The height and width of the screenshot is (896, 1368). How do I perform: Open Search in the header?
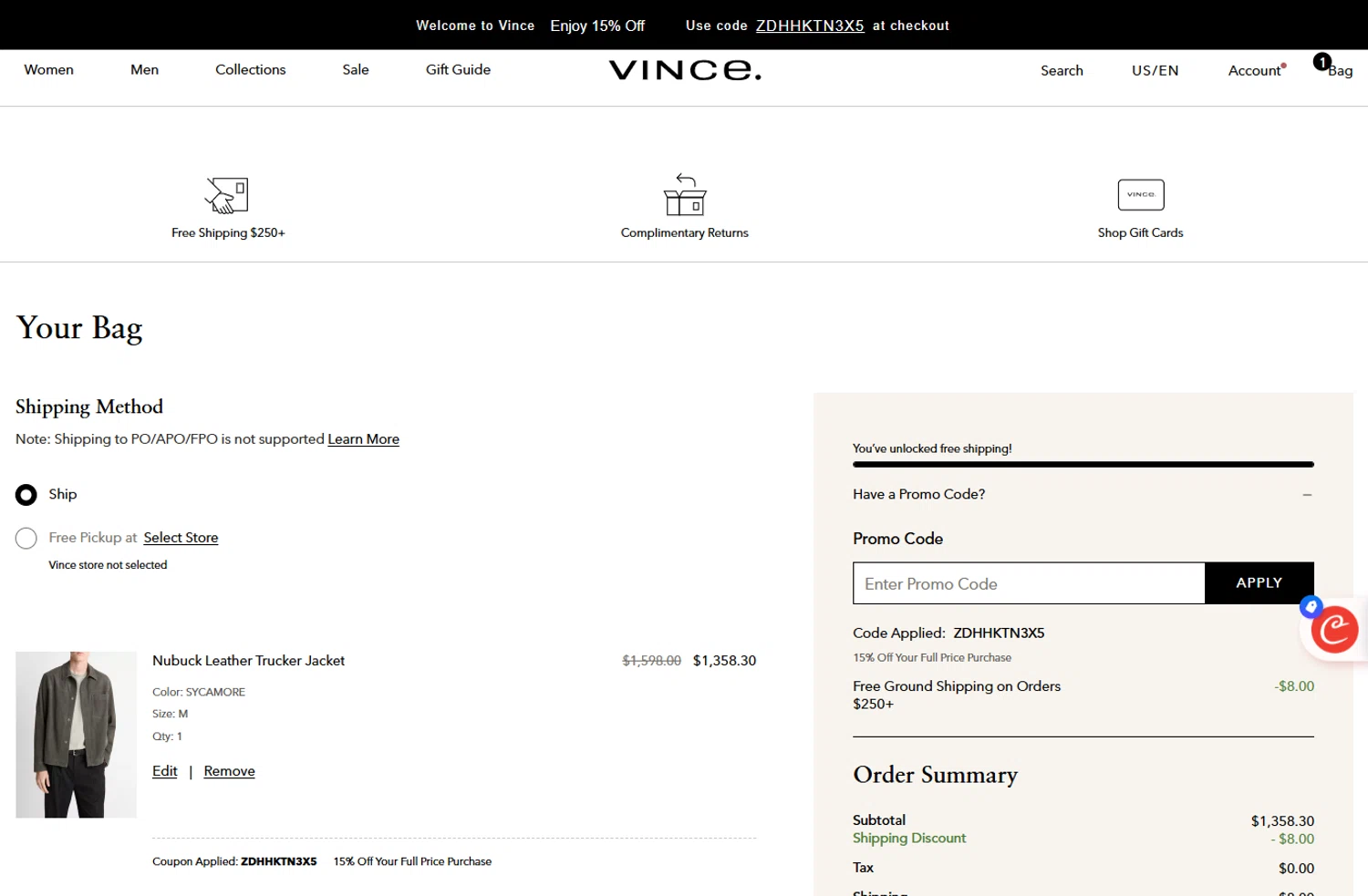(1062, 70)
